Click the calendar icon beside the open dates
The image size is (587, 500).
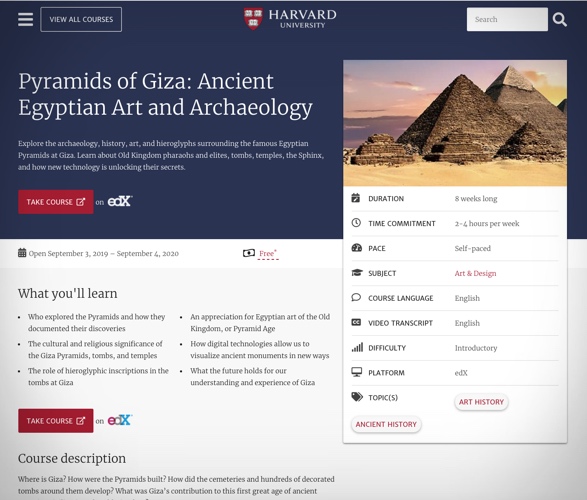click(x=22, y=253)
